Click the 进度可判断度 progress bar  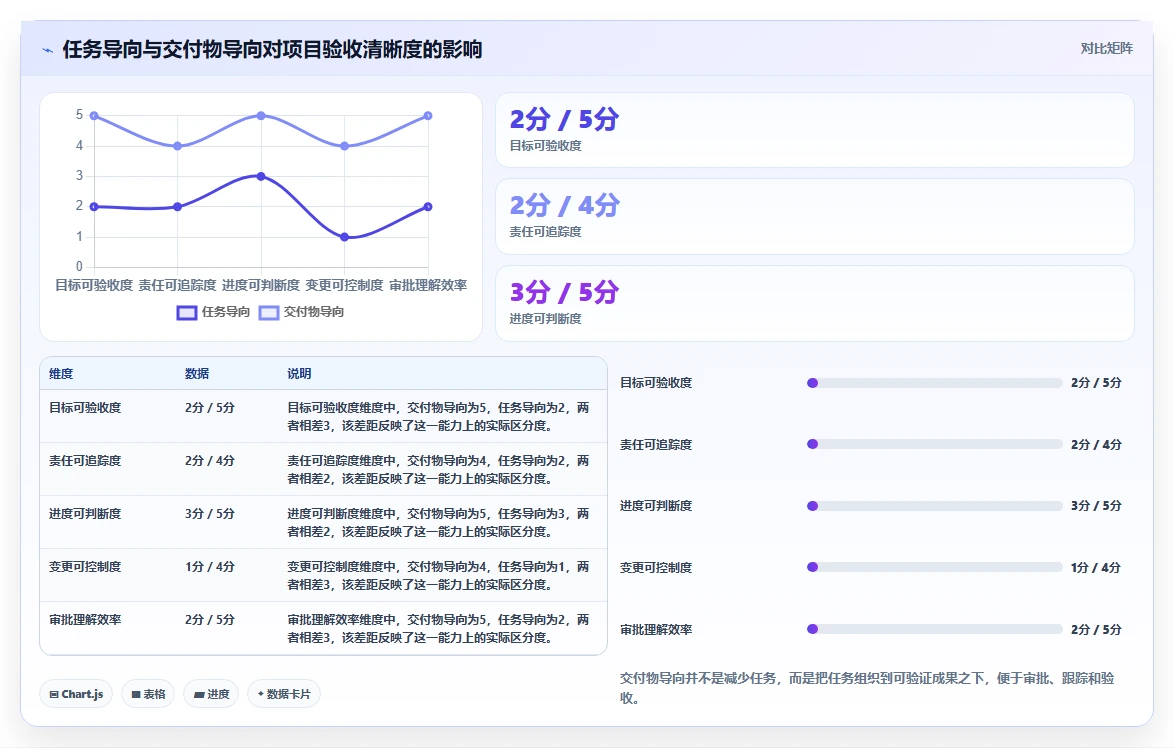tap(934, 505)
